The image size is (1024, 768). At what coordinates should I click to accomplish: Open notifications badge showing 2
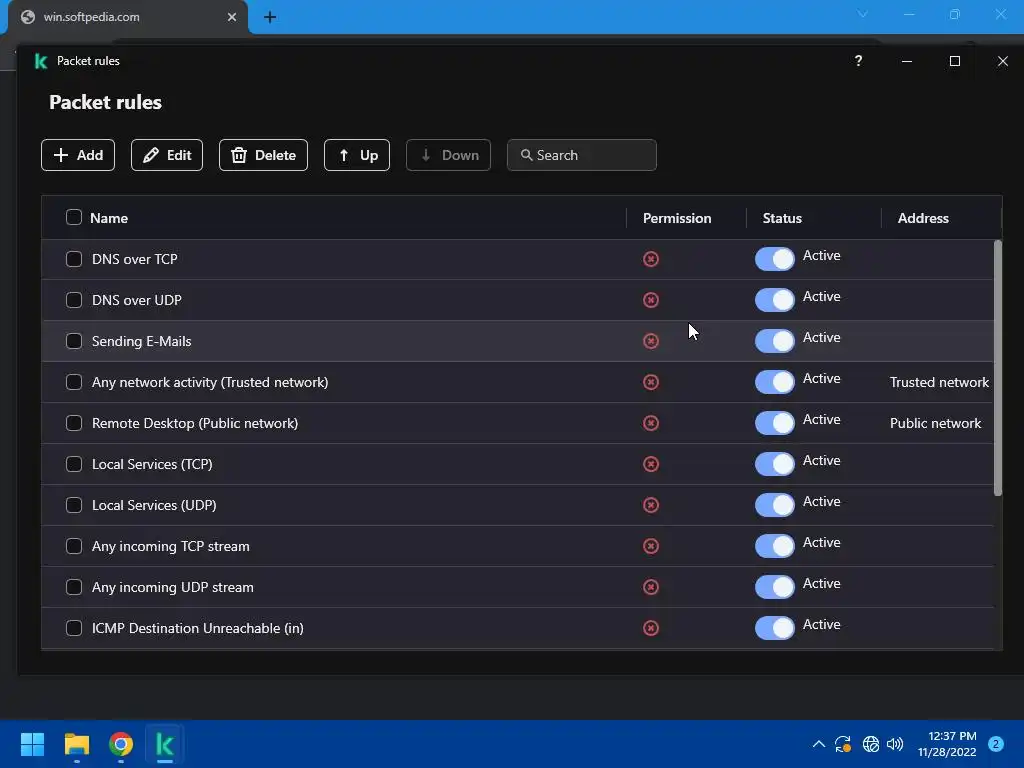pos(995,744)
